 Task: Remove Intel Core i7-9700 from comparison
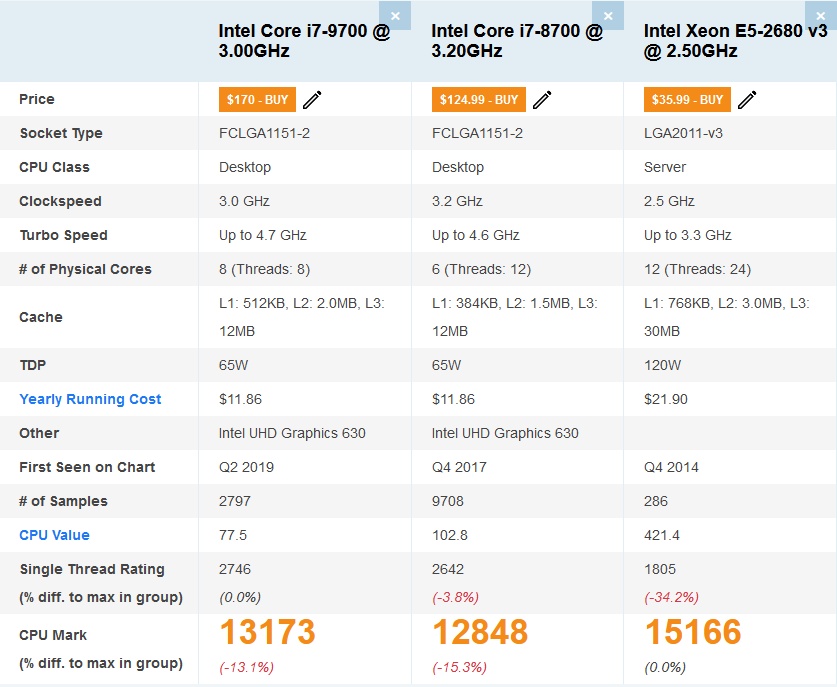coord(395,15)
